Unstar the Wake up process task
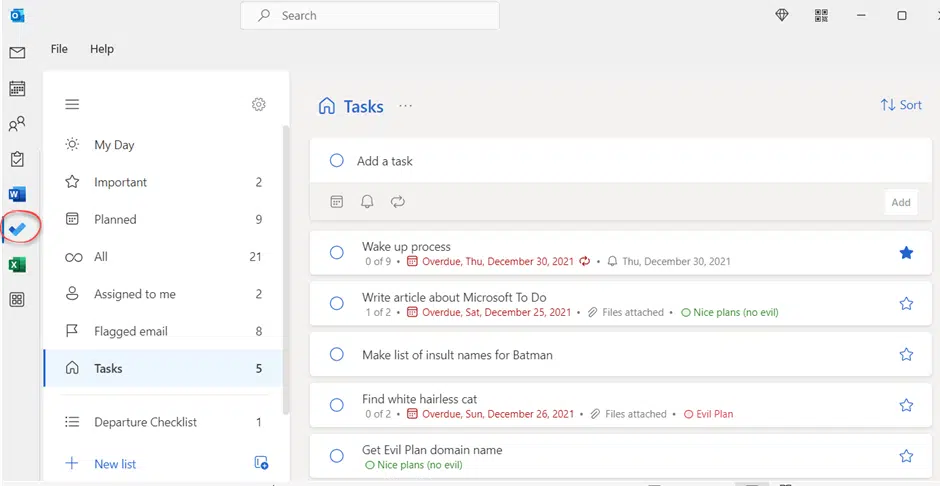 (906, 253)
